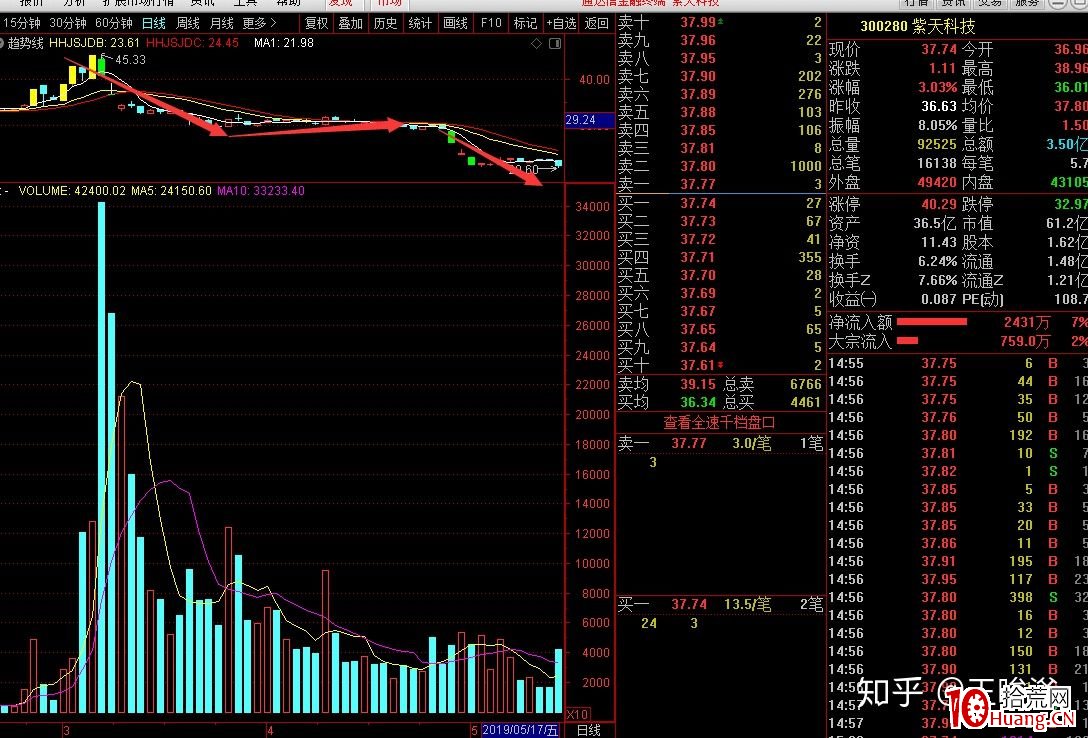The image size is (1088, 738).
Task: Click the red 净流入额 bar
Action: coord(932,322)
